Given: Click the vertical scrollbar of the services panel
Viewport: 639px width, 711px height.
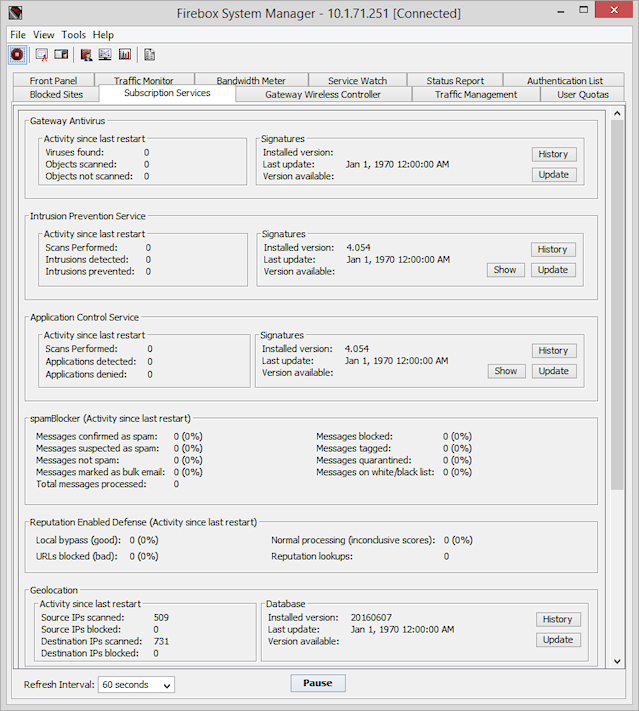Looking at the screenshot, I should coord(617,400).
